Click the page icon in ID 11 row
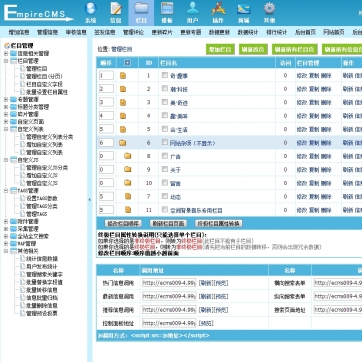362x362 pixels. coord(128,210)
